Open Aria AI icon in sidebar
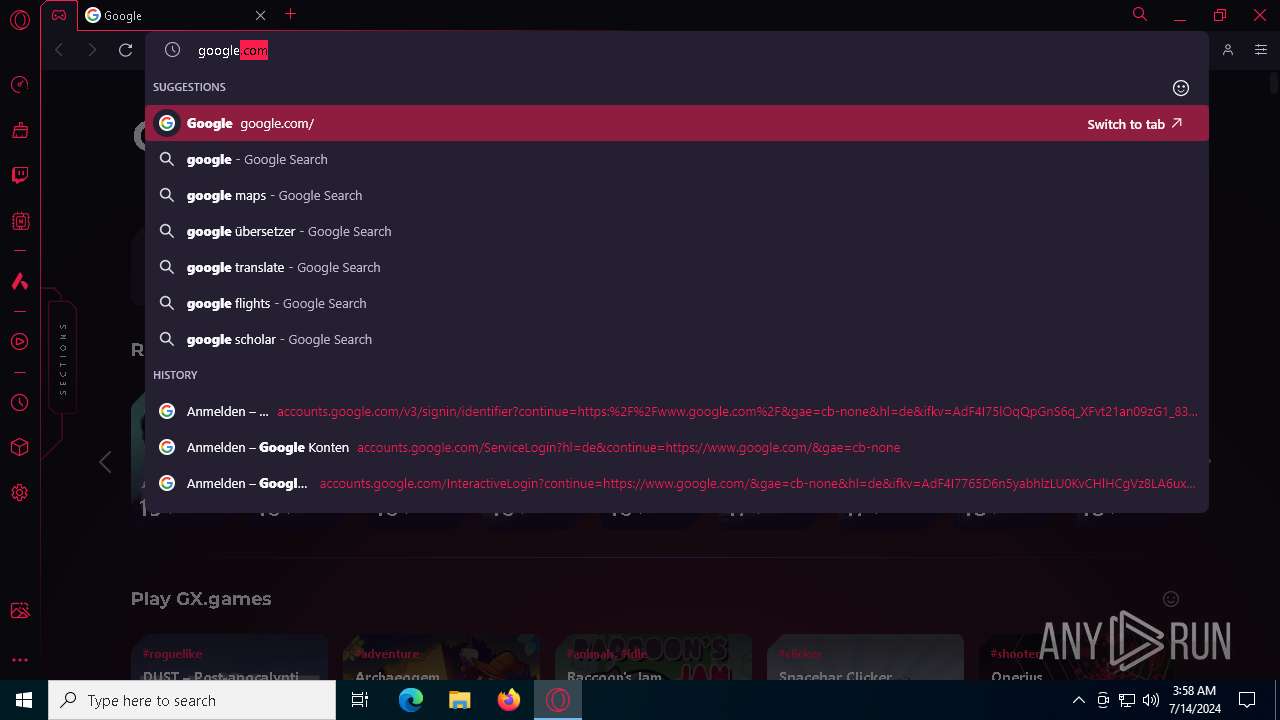Image resolution: width=1280 pixels, height=720 pixels. tap(19, 282)
